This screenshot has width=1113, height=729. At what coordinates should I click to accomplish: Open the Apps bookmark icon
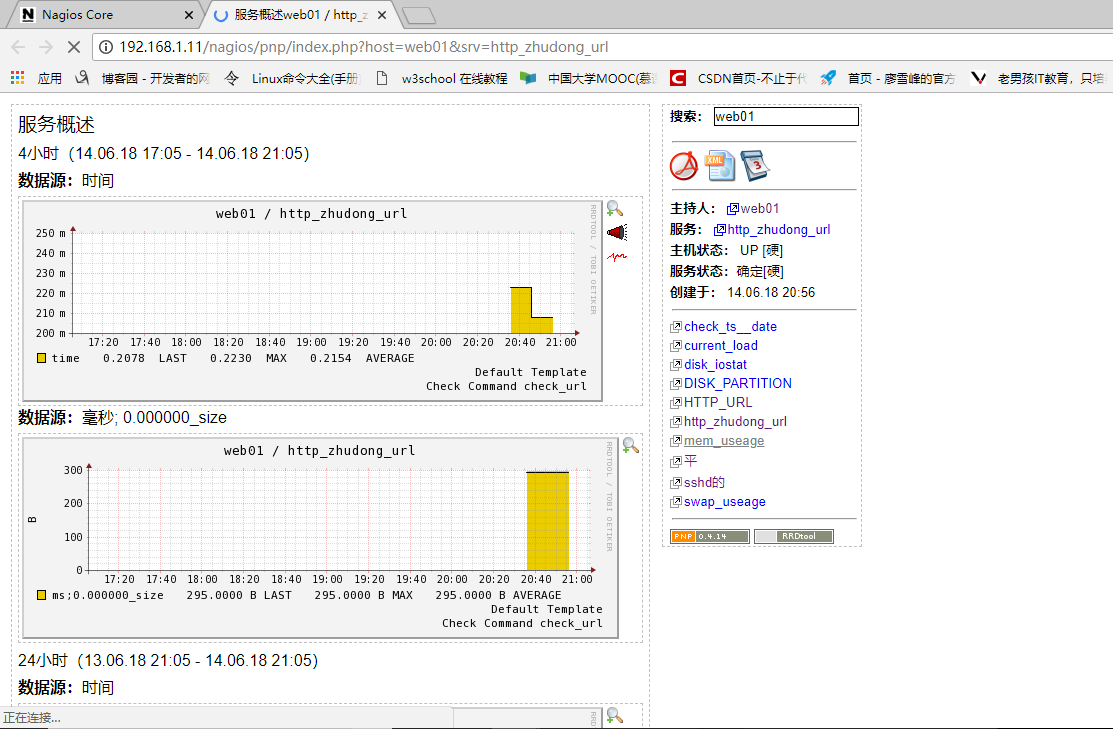tap(17, 78)
